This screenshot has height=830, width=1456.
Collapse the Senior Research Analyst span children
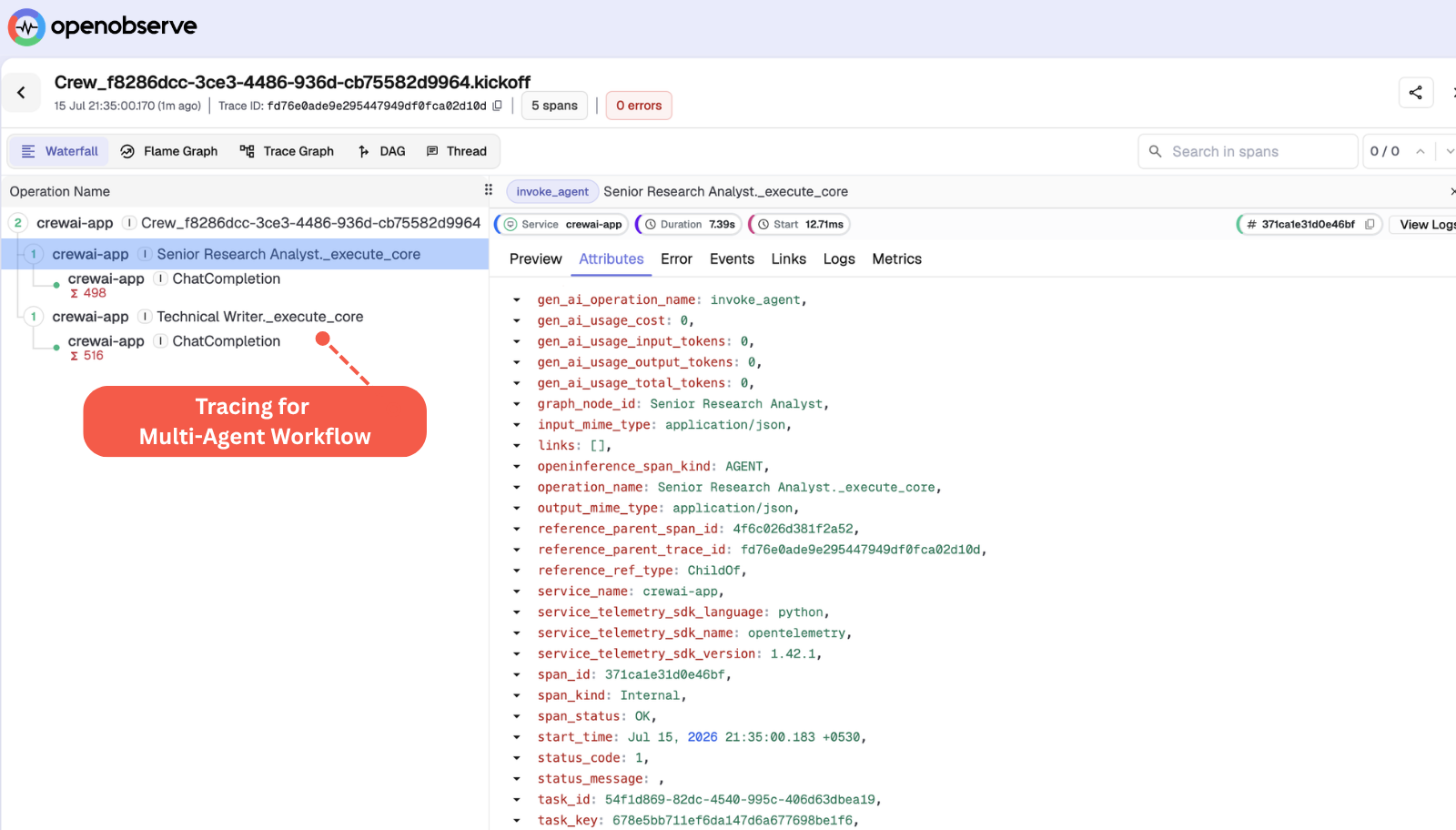pos(34,254)
